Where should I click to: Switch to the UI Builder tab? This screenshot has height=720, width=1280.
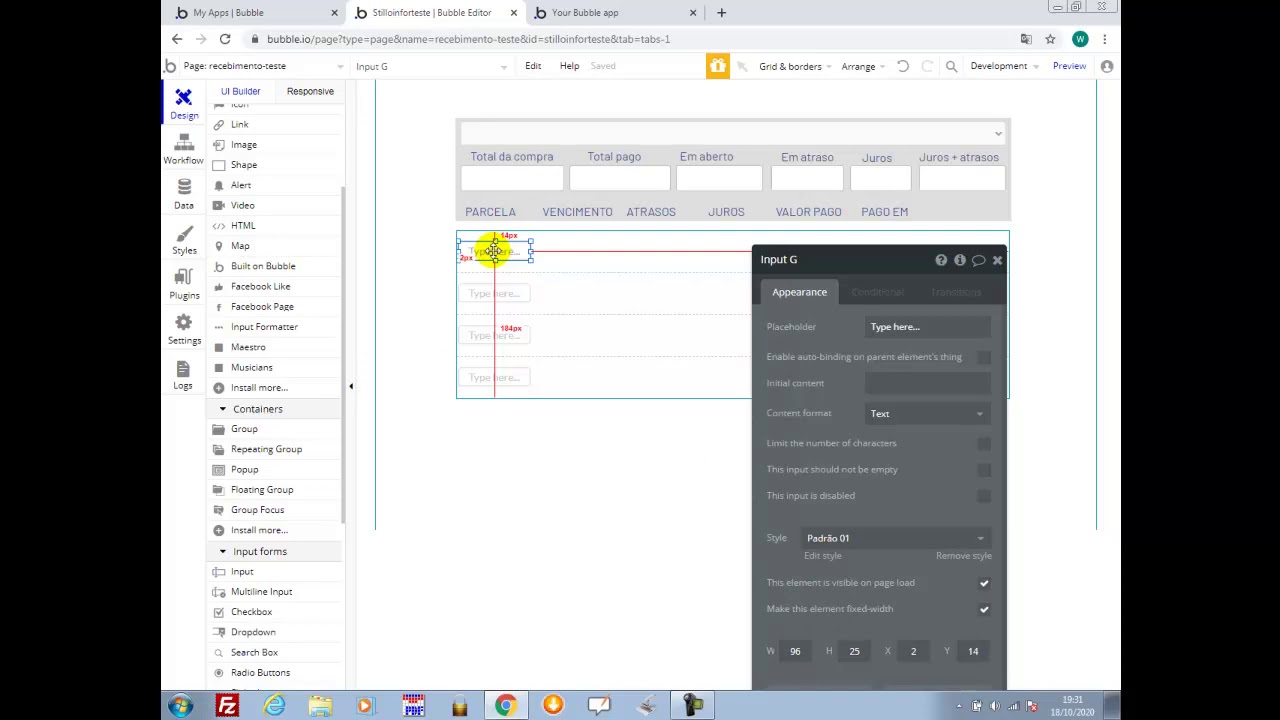240,91
